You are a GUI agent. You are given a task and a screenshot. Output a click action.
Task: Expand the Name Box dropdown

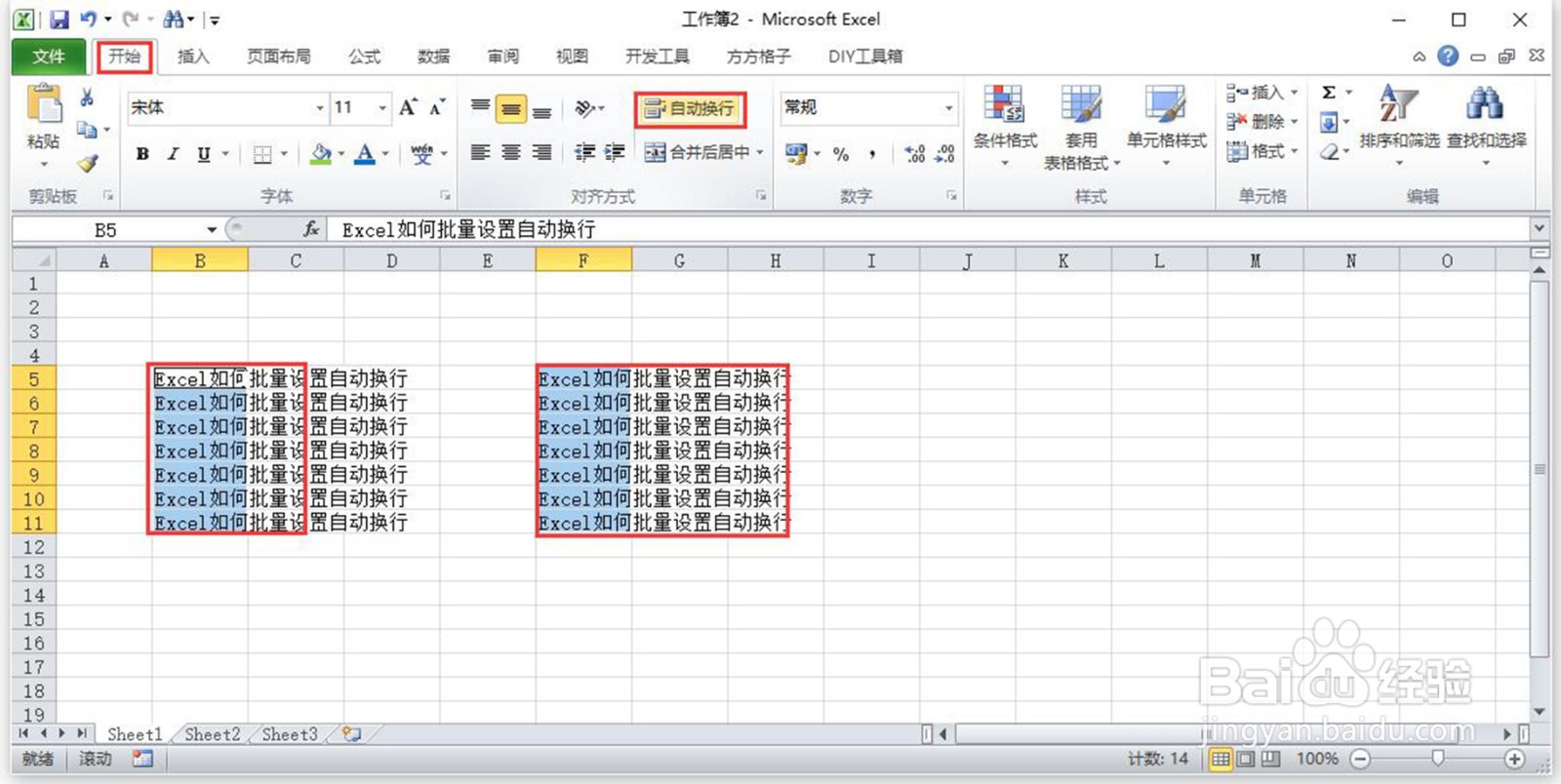211,230
